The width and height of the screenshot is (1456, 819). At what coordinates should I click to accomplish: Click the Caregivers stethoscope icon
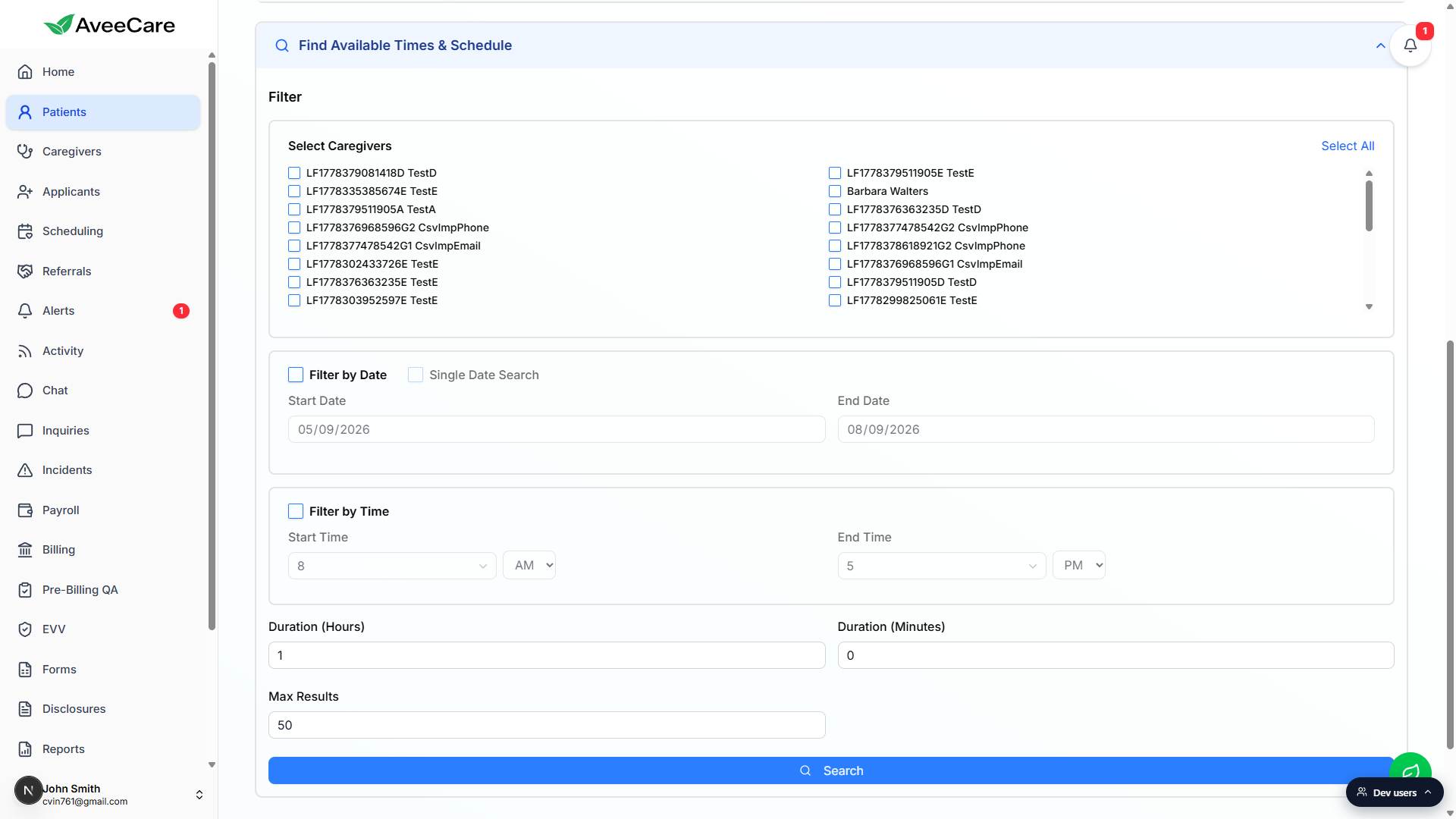(25, 152)
